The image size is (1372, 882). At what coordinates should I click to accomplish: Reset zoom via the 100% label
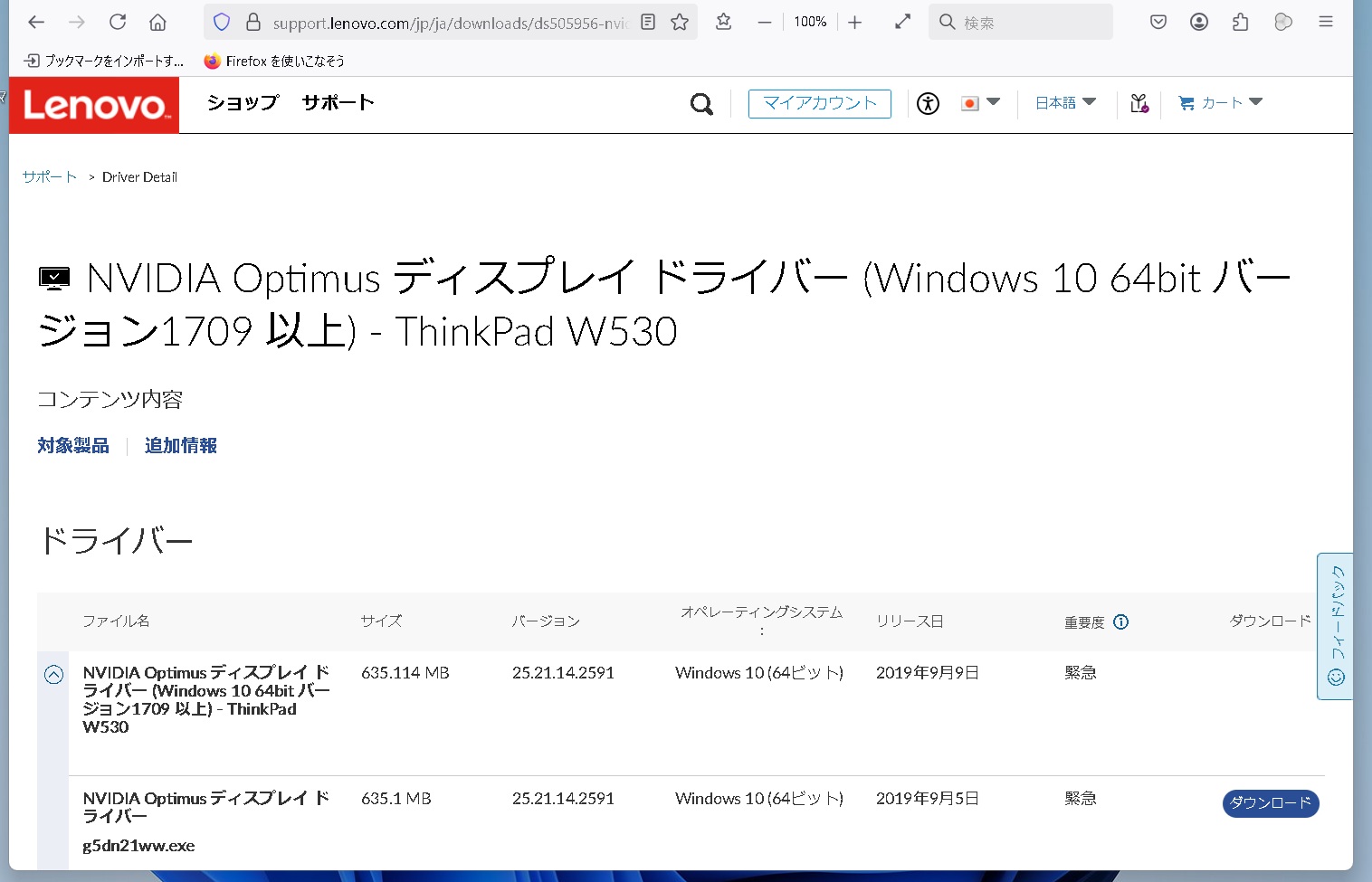(810, 22)
